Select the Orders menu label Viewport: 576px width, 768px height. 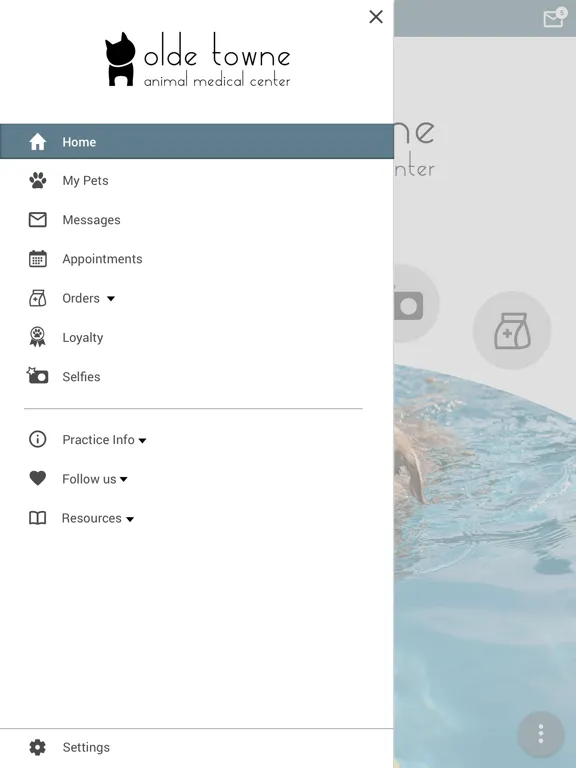(81, 298)
